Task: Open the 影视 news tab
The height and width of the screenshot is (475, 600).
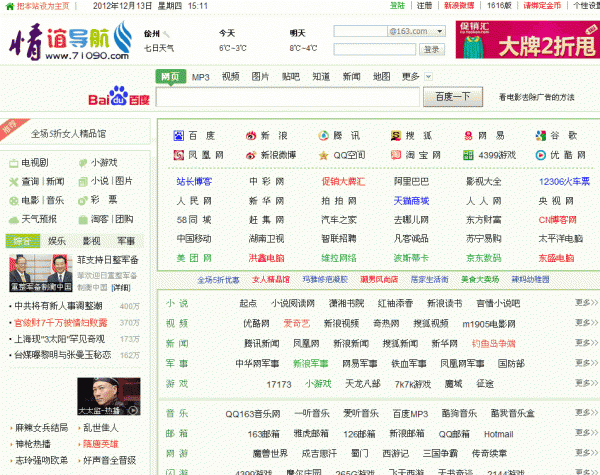Action: click(x=91, y=241)
